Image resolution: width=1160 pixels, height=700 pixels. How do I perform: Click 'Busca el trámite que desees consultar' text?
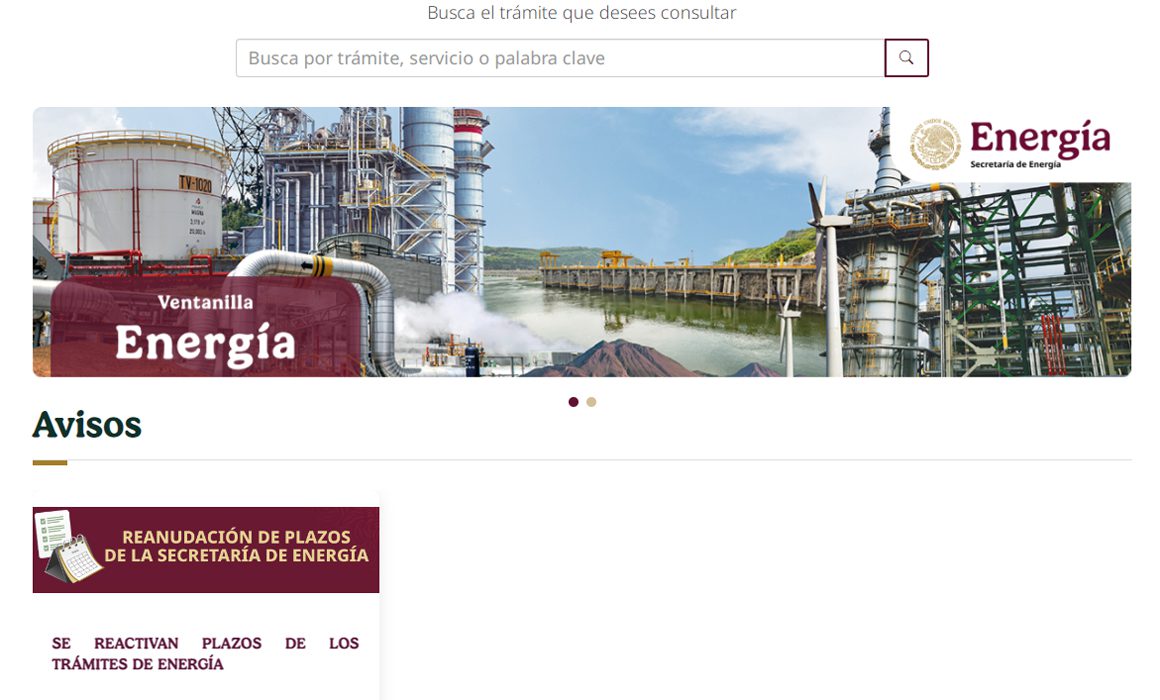581,13
